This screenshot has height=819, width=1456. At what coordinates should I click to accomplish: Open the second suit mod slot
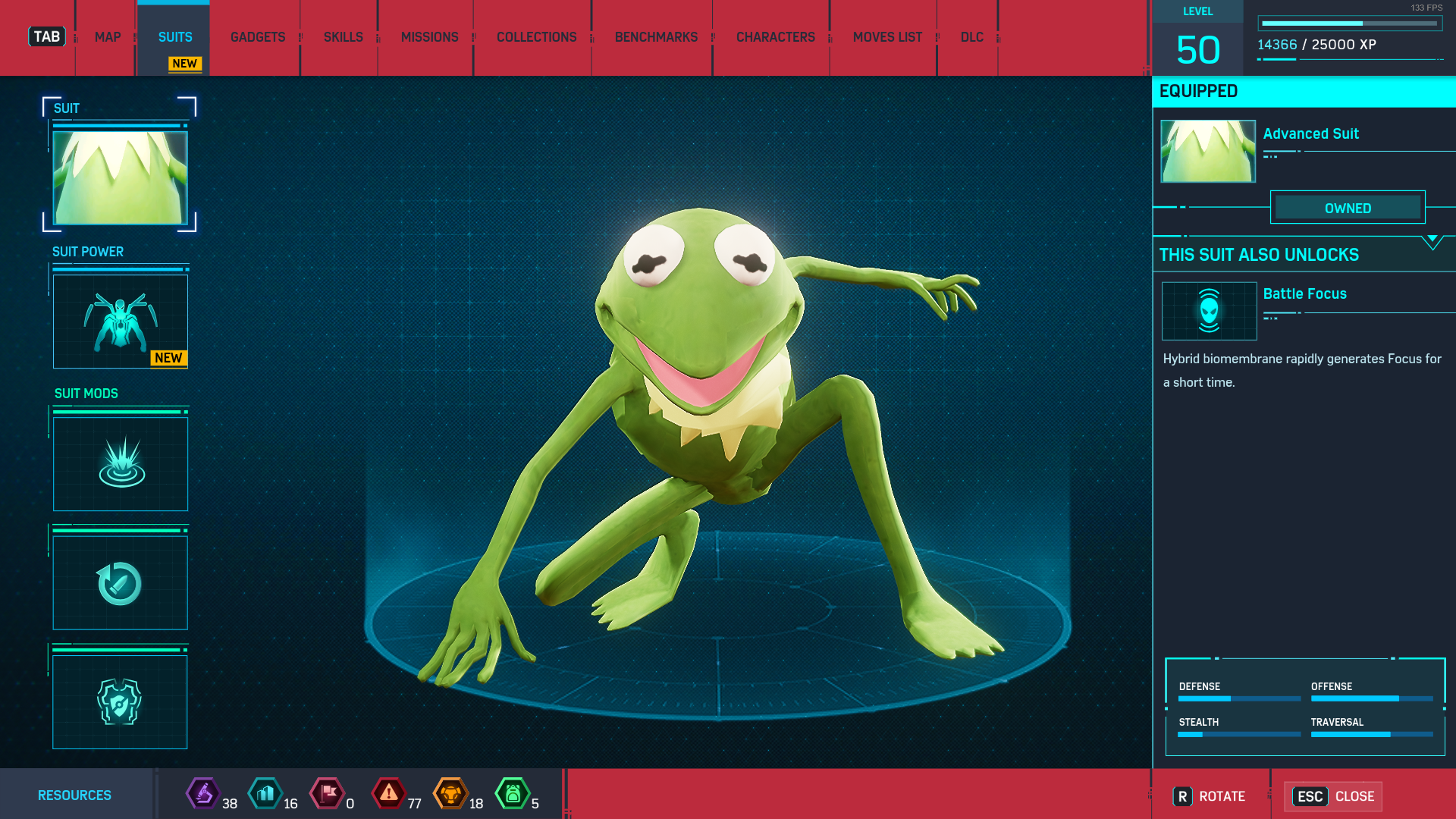(120, 582)
